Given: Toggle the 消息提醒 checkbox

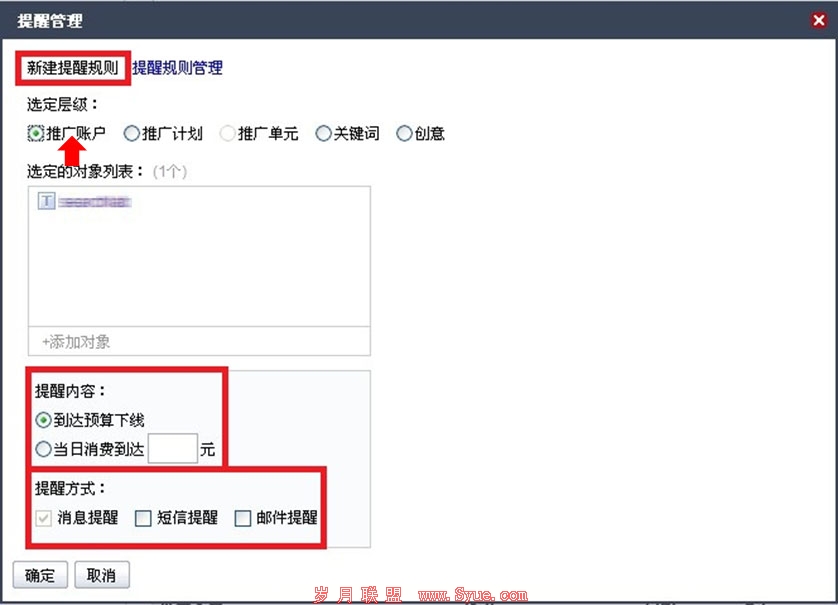Looking at the screenshot, I should click(43, 517).
